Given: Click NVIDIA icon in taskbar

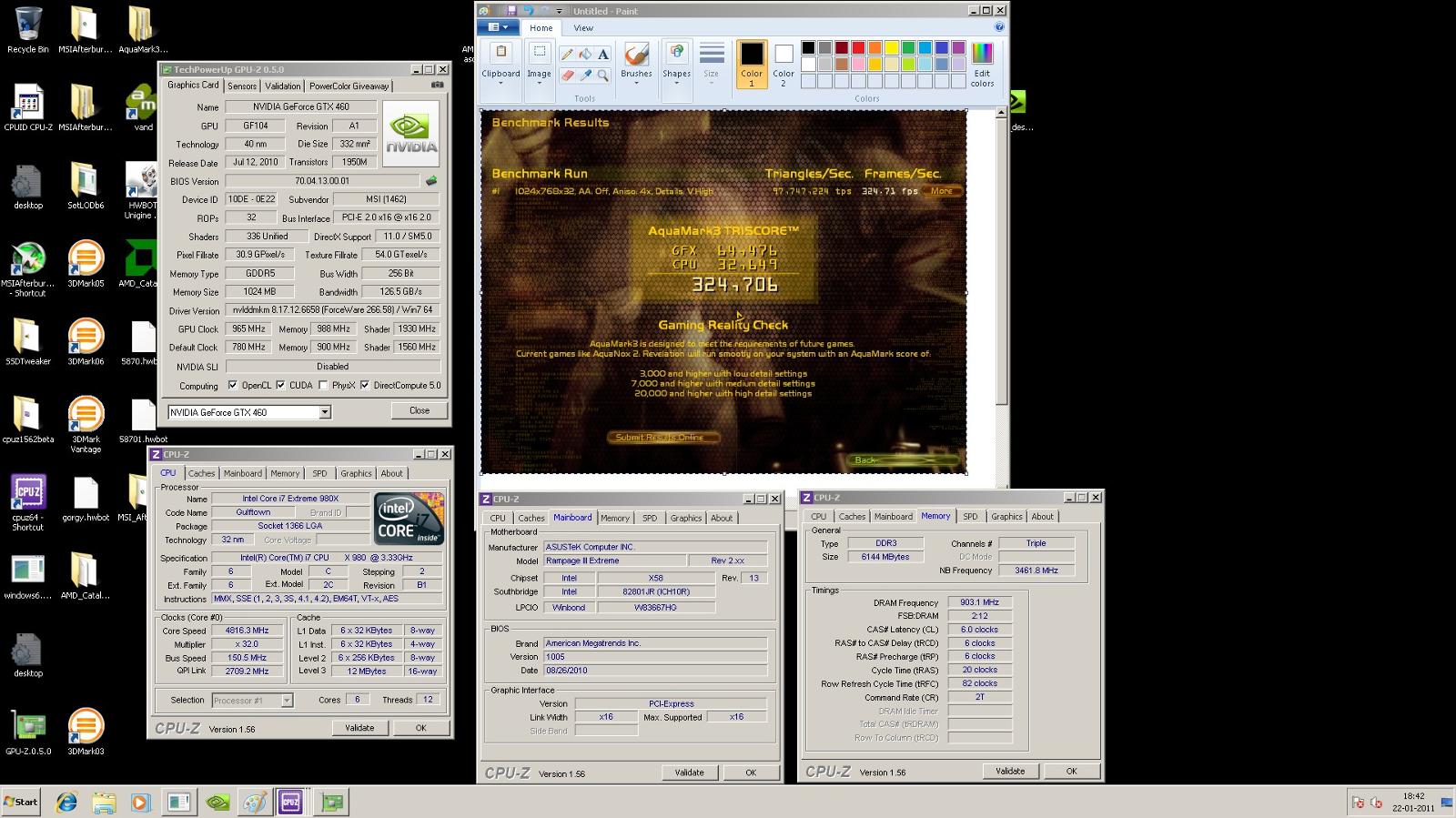Looking at the screenshot, I should pyautogui.click(x=217, y=802).
